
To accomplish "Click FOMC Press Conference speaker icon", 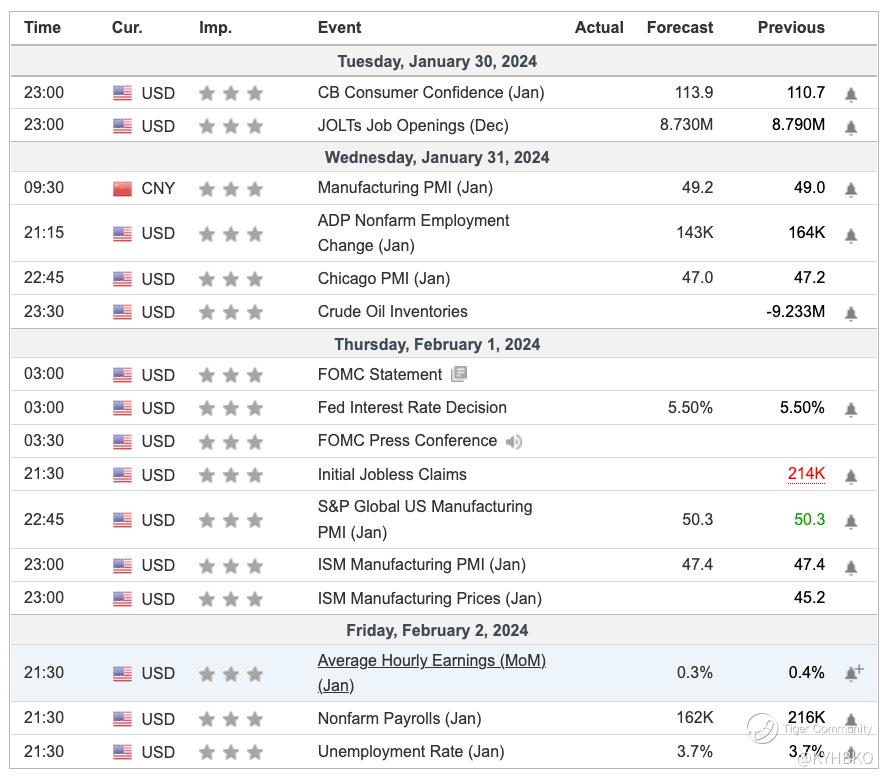I will tap(514, 441).
